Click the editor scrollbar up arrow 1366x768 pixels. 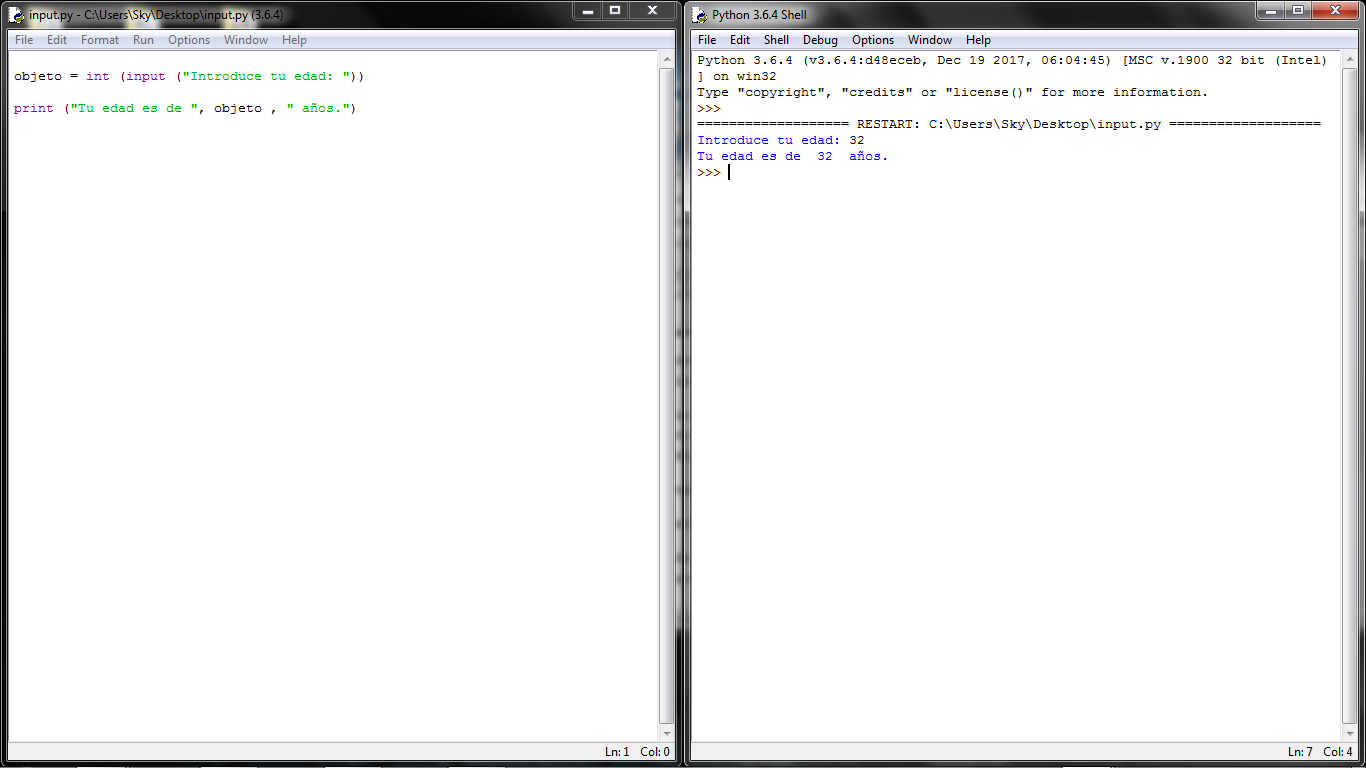[x=667, y=60]
